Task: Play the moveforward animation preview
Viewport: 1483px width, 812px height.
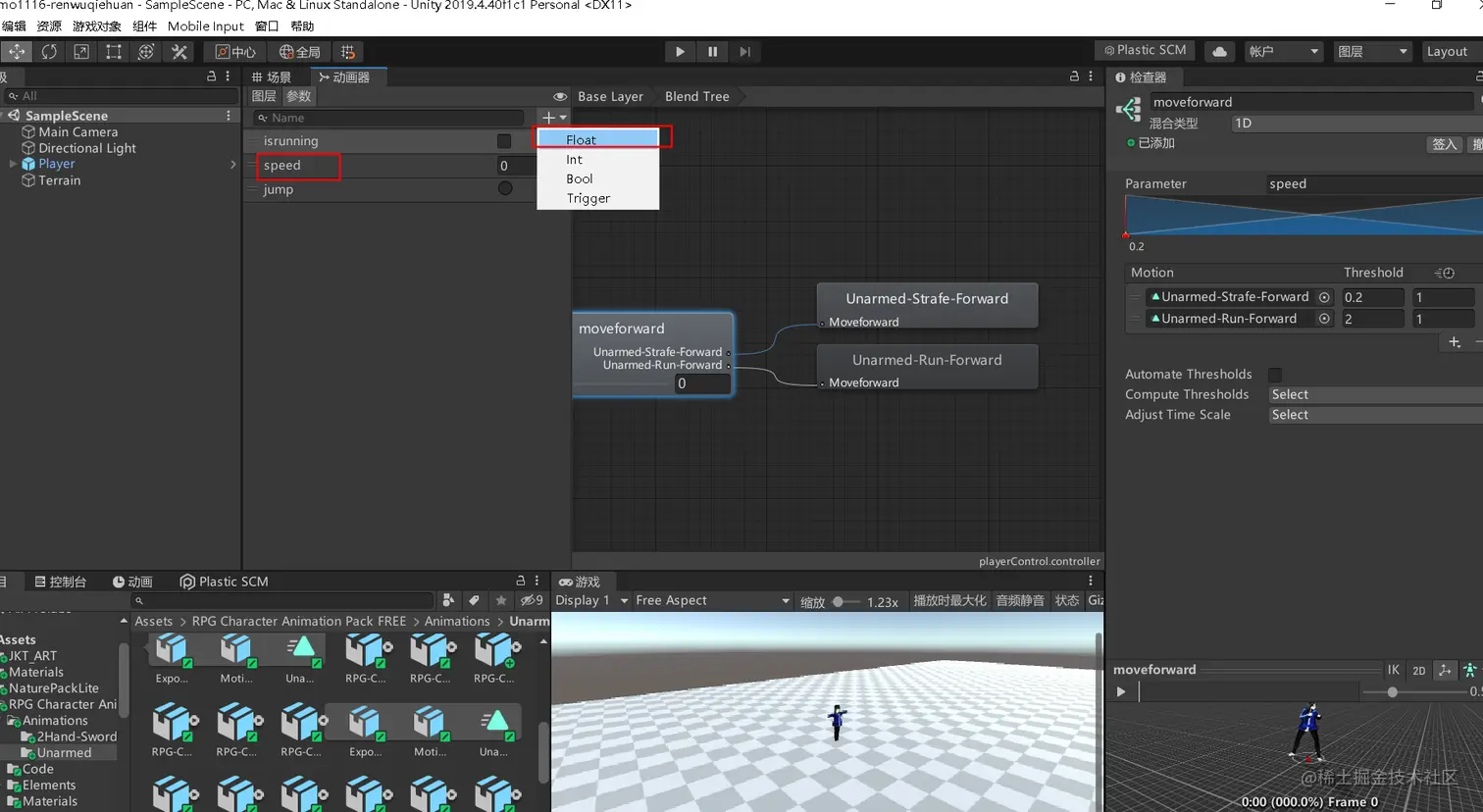Action: coord(1121,691)
